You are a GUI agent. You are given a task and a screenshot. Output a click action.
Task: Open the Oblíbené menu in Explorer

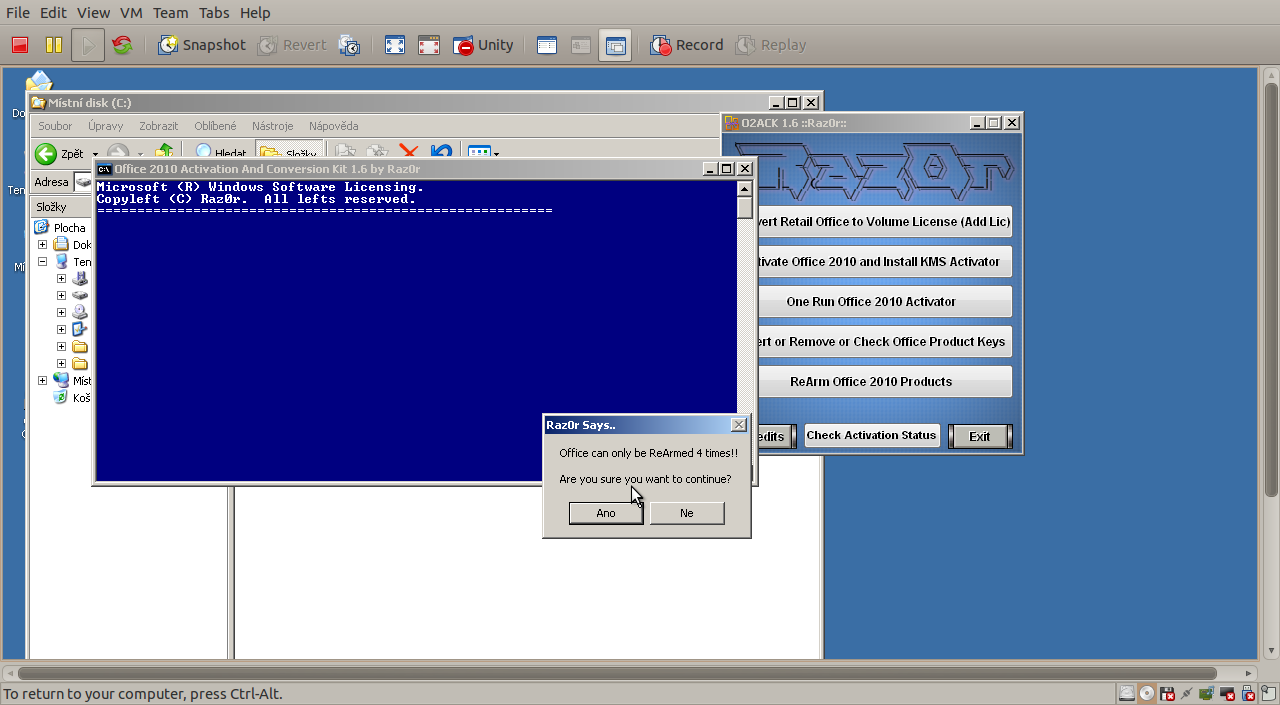pyautogui.click(x=215, y=126)
